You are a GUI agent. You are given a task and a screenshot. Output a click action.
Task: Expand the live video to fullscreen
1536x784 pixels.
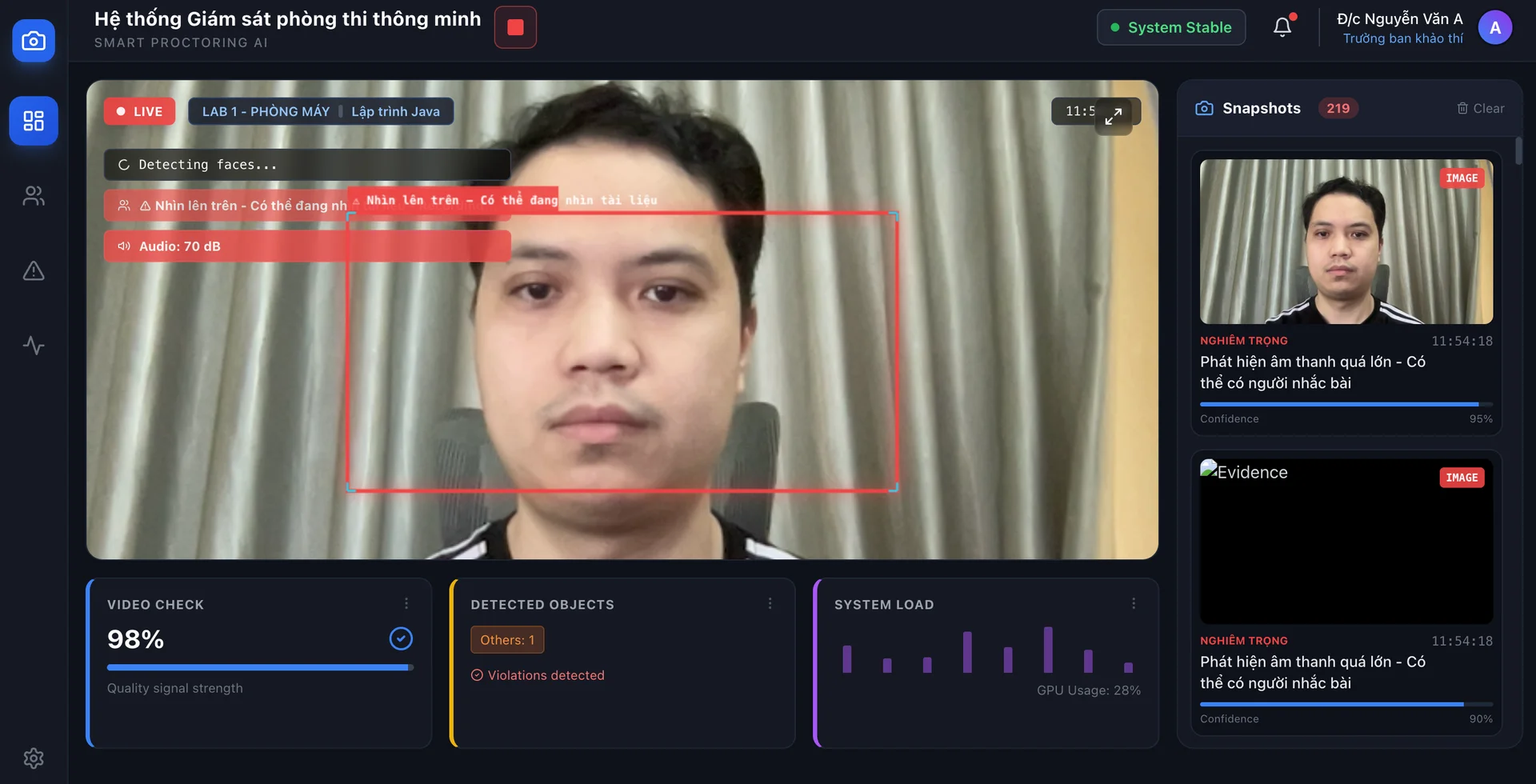tap(1114, 116)
